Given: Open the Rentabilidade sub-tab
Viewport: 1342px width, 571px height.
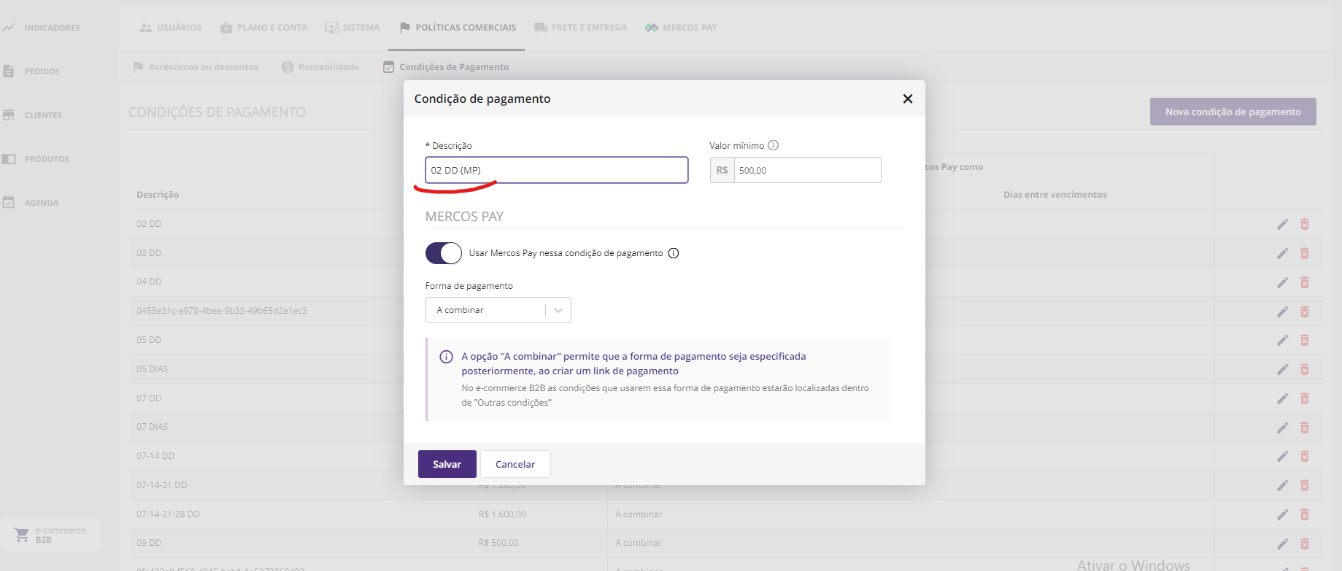Looking at the screenshot, I should (320, 67).
